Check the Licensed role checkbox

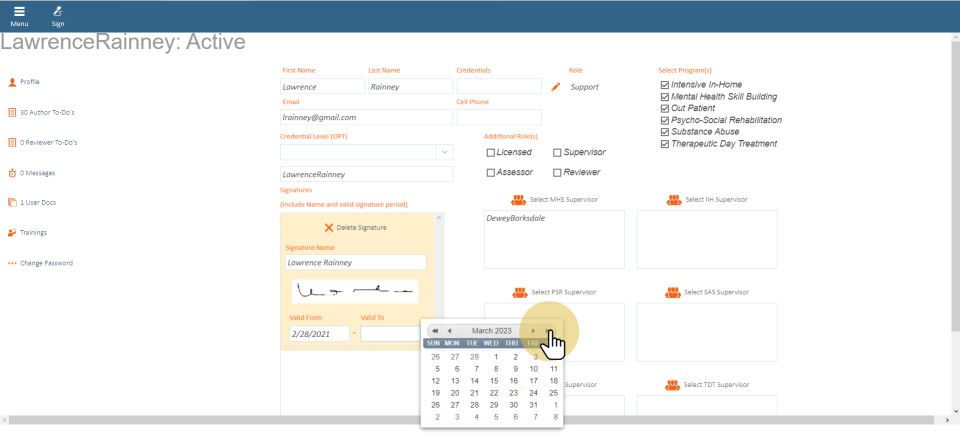pos(491,152)
